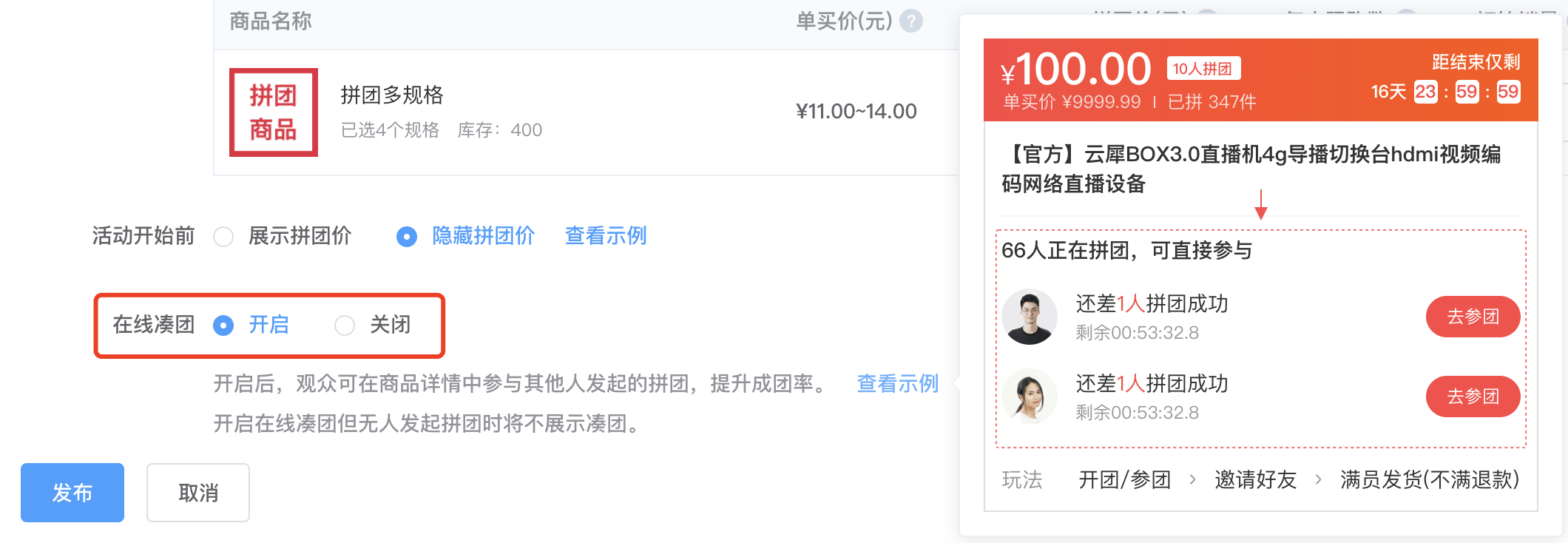1568x543 pixels.
Task: Open 查看示例 link under 在线凑团 description
Action: [898, 383]
